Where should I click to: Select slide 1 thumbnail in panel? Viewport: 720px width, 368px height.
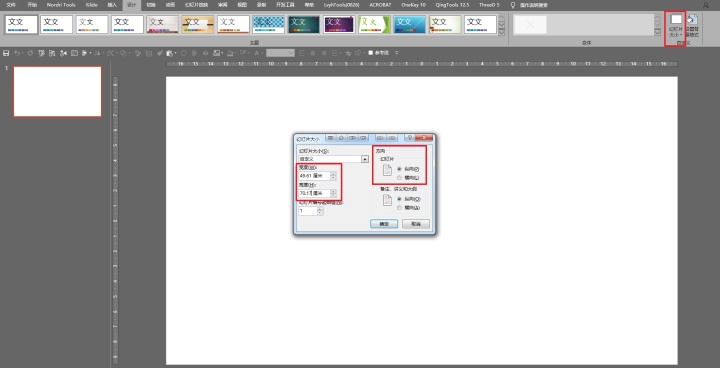(x=57, y=91)
